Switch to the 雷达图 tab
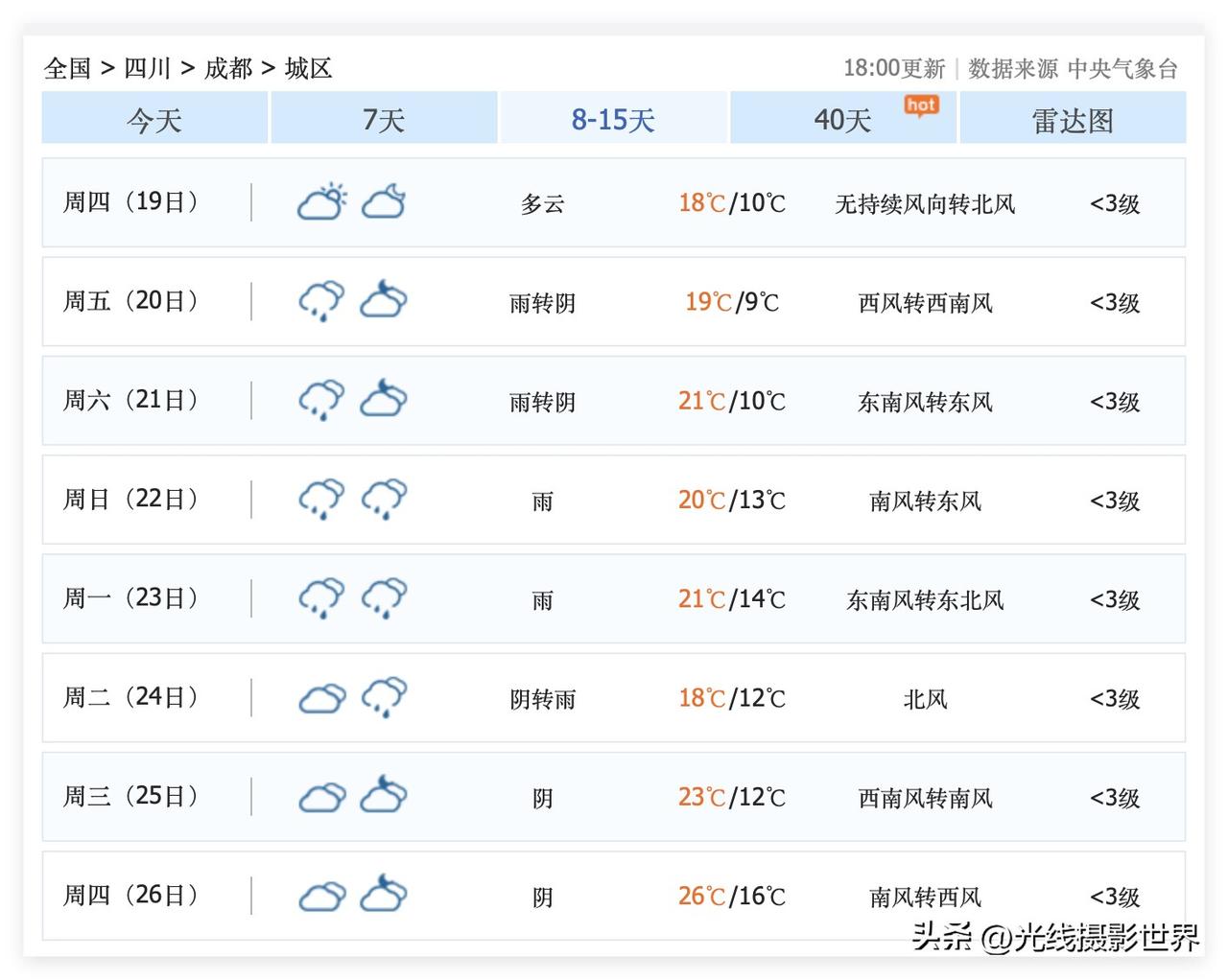Viewport: 1228px width, 980px height. pos(1073,119)
